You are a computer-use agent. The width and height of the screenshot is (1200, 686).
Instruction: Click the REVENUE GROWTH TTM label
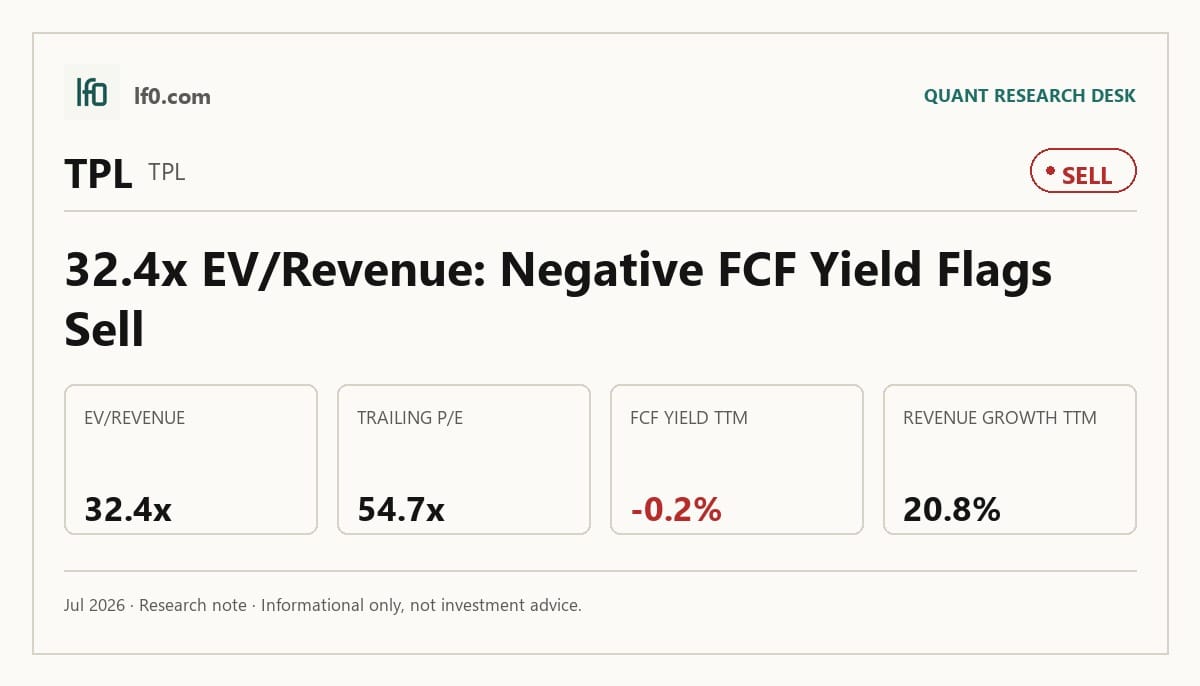(x=1000, y=418)
